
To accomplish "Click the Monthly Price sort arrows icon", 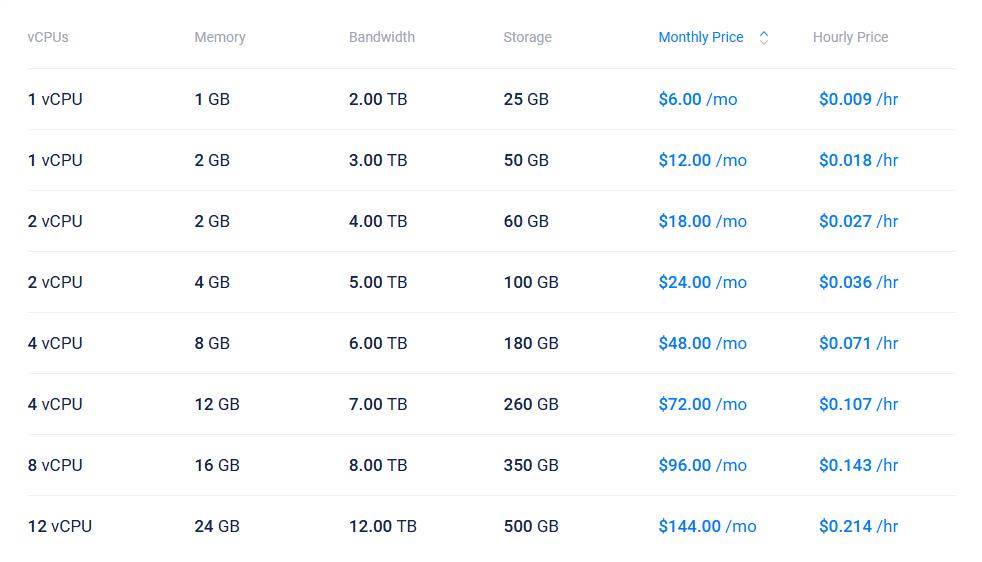I will (764, 38).
